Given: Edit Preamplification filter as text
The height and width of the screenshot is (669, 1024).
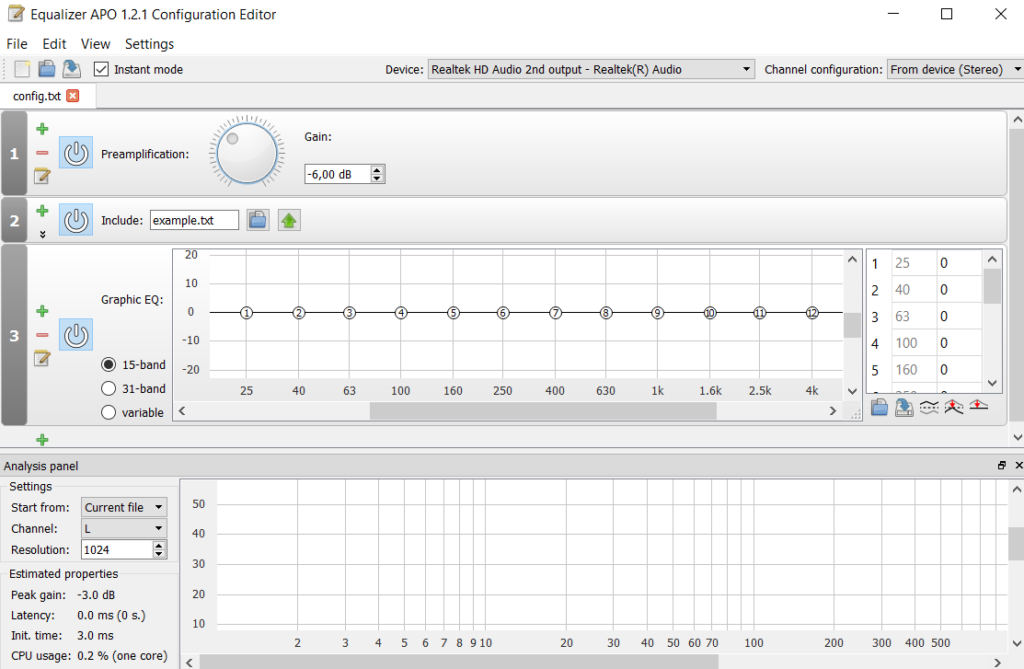Looking at the screenshot, I should point(42,176).
